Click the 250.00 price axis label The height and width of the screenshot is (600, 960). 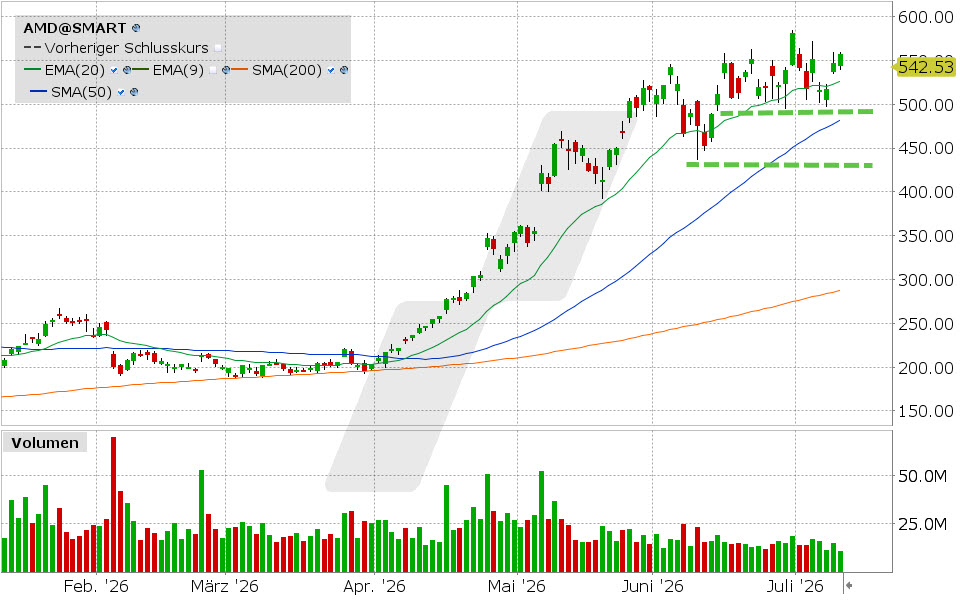[926, 324]
